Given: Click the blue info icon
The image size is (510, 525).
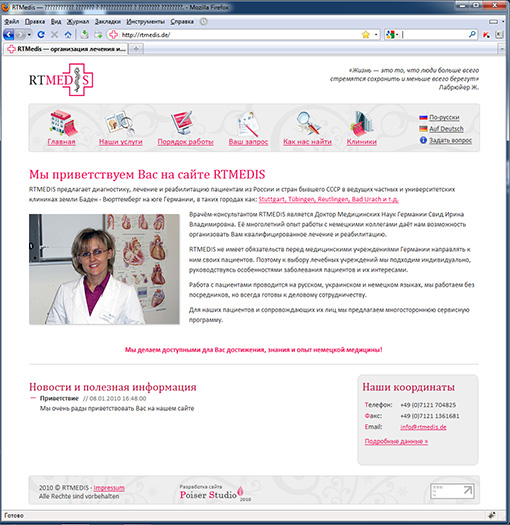Looking at the screenshot, I should (x=423, y=140).
